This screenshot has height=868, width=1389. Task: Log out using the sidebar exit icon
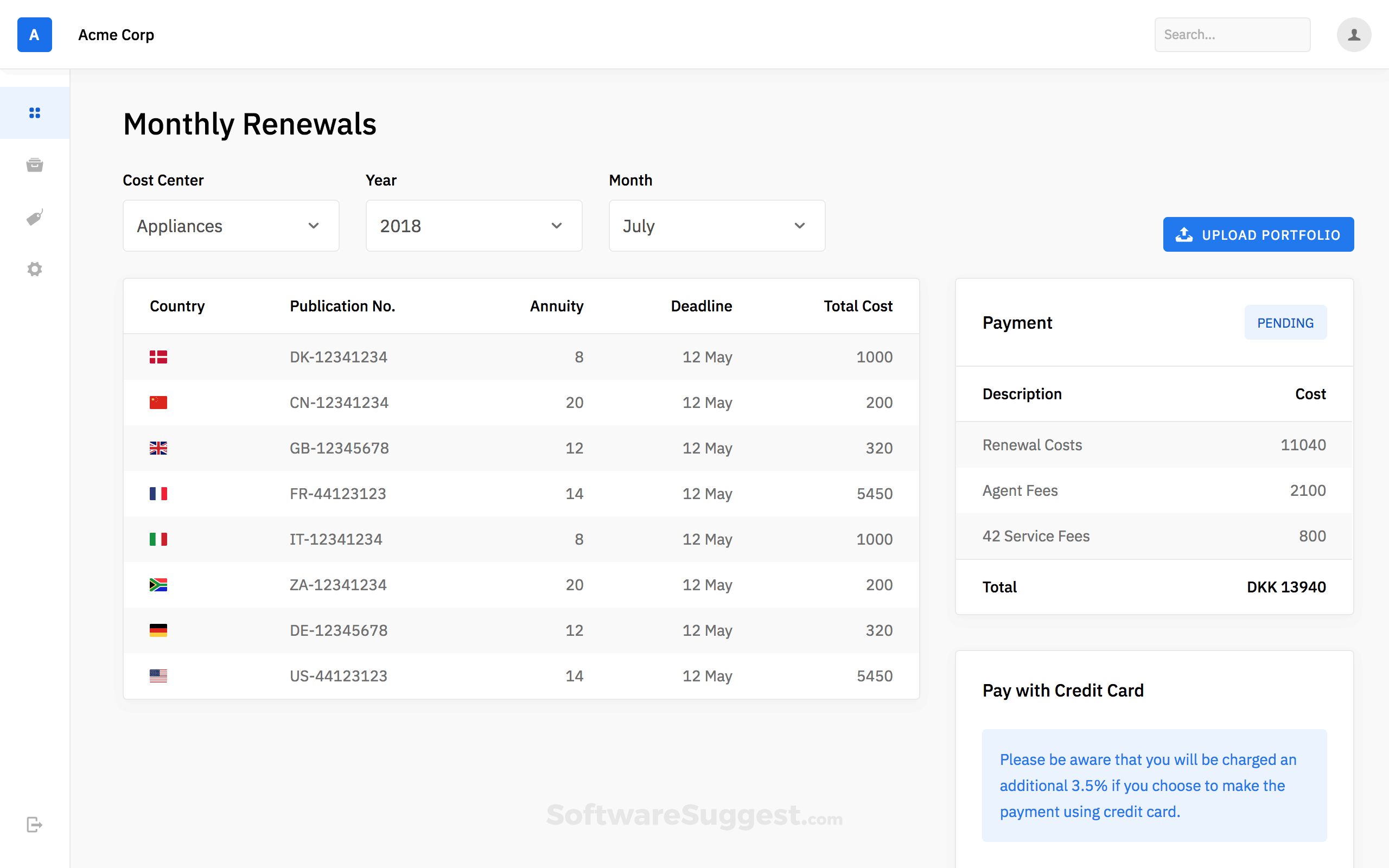tap(34, 825)
